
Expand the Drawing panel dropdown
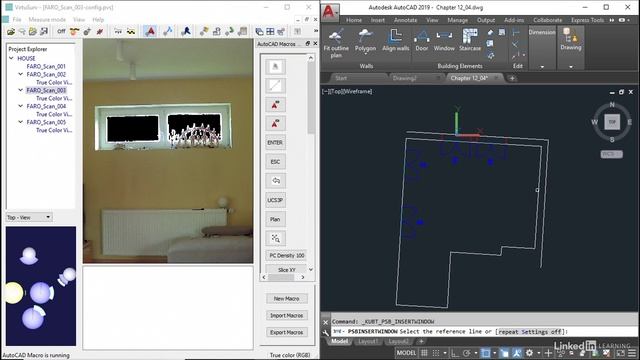tap(571, 67)
